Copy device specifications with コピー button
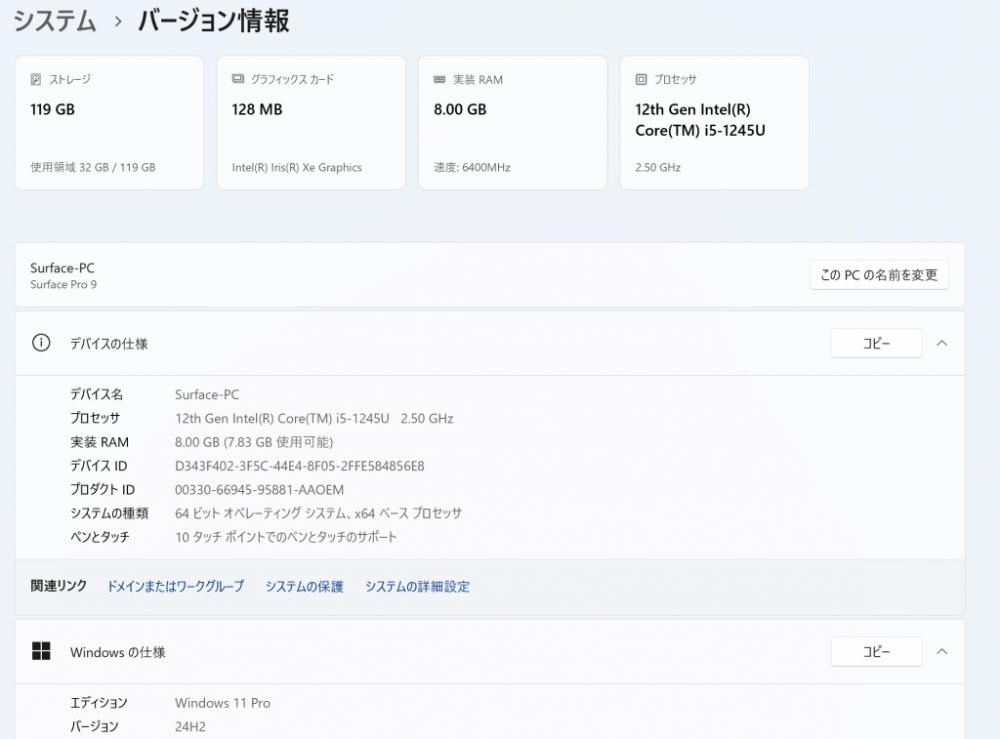Image resolution: width=1000 pixels, height=739 pixels. pyautogui.click(x=876, y=343)
